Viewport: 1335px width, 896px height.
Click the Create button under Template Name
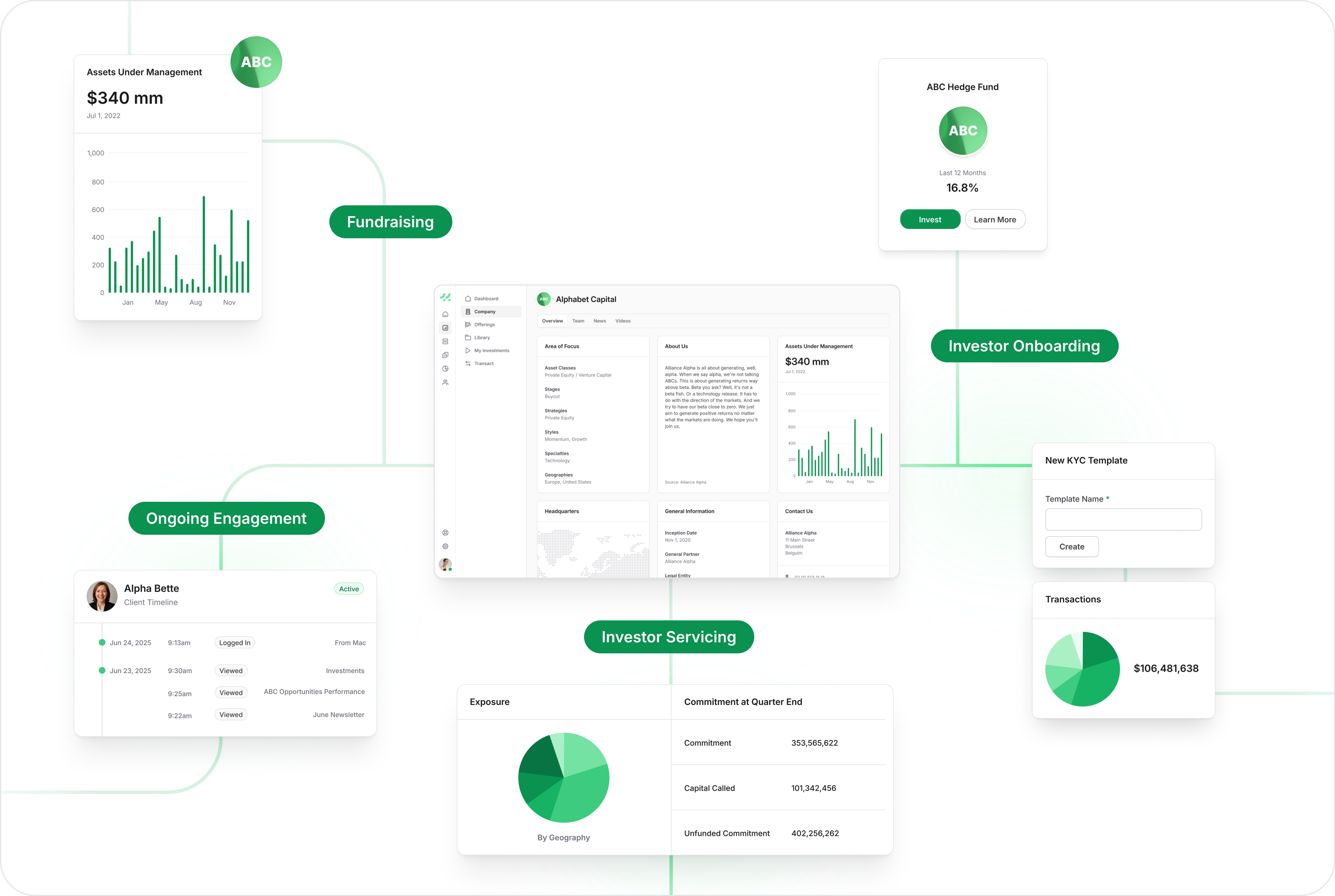pos(1071,546)
